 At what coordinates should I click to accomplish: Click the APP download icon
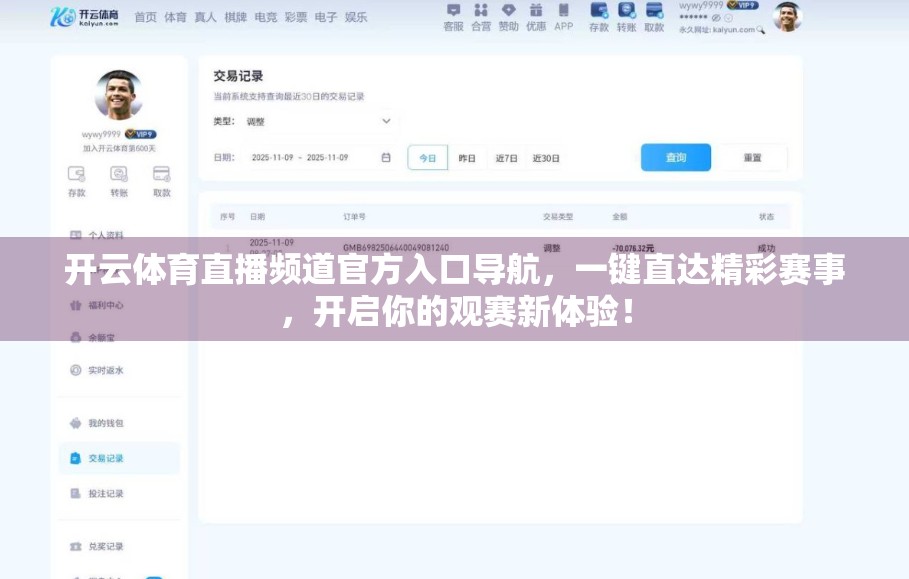(562, 16)
